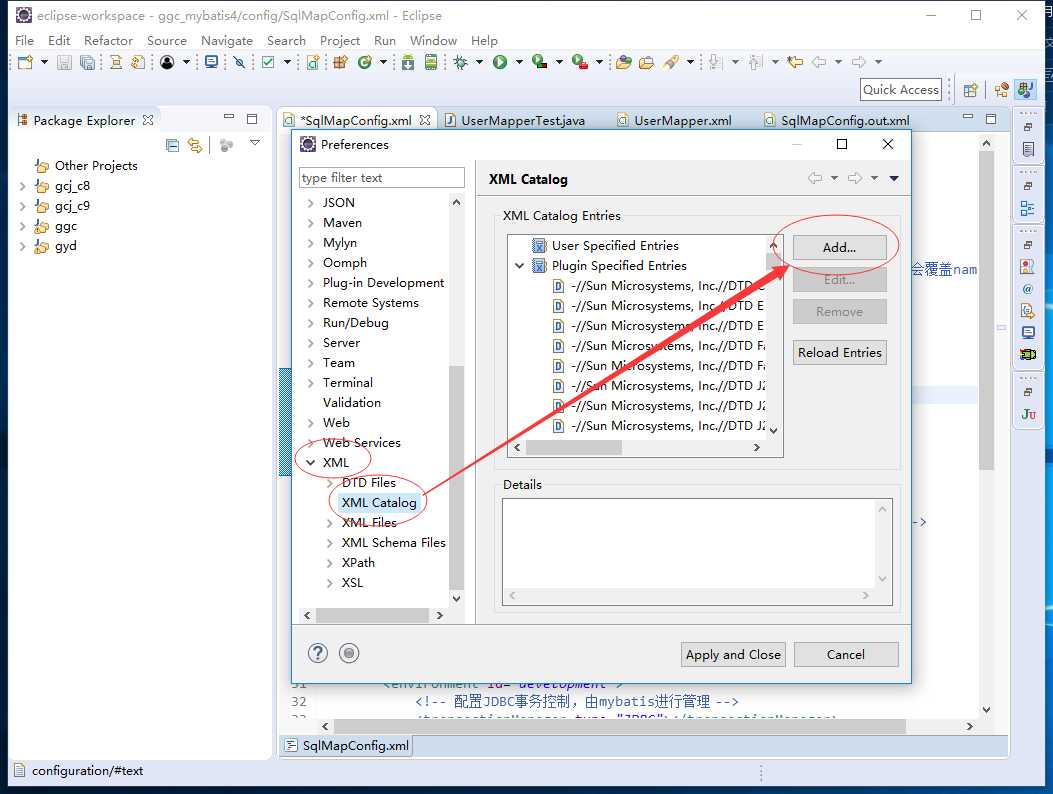Viewport: 1053px width, 794px height.
Task: Click the toolbar checkbox task icon
Action: click(x=268, y=62)
